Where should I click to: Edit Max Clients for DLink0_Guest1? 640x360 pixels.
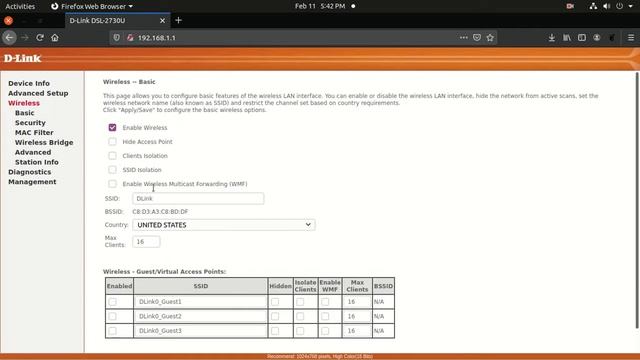[357, 302]
